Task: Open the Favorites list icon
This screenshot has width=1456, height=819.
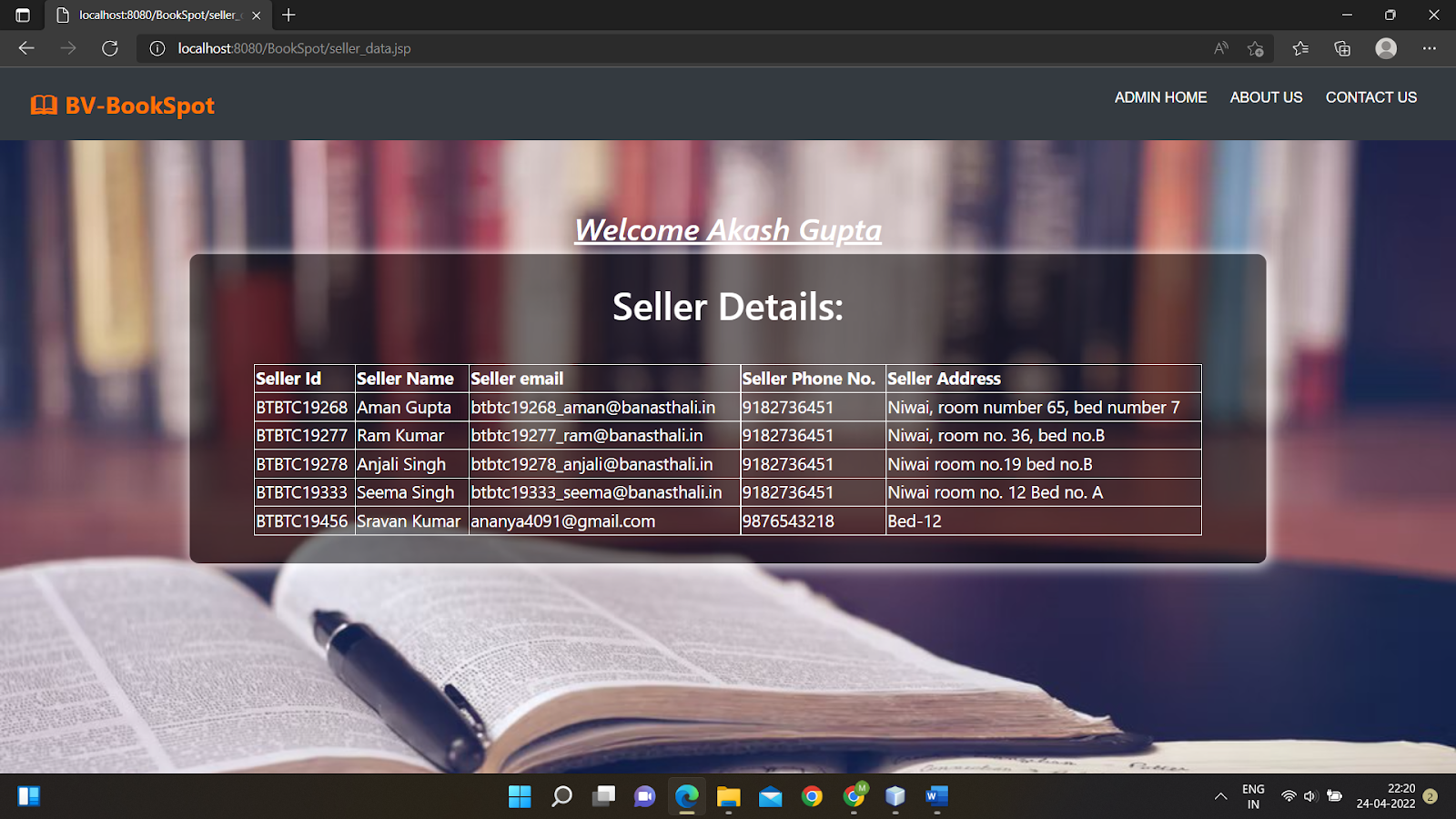Action: (1300, 48)
